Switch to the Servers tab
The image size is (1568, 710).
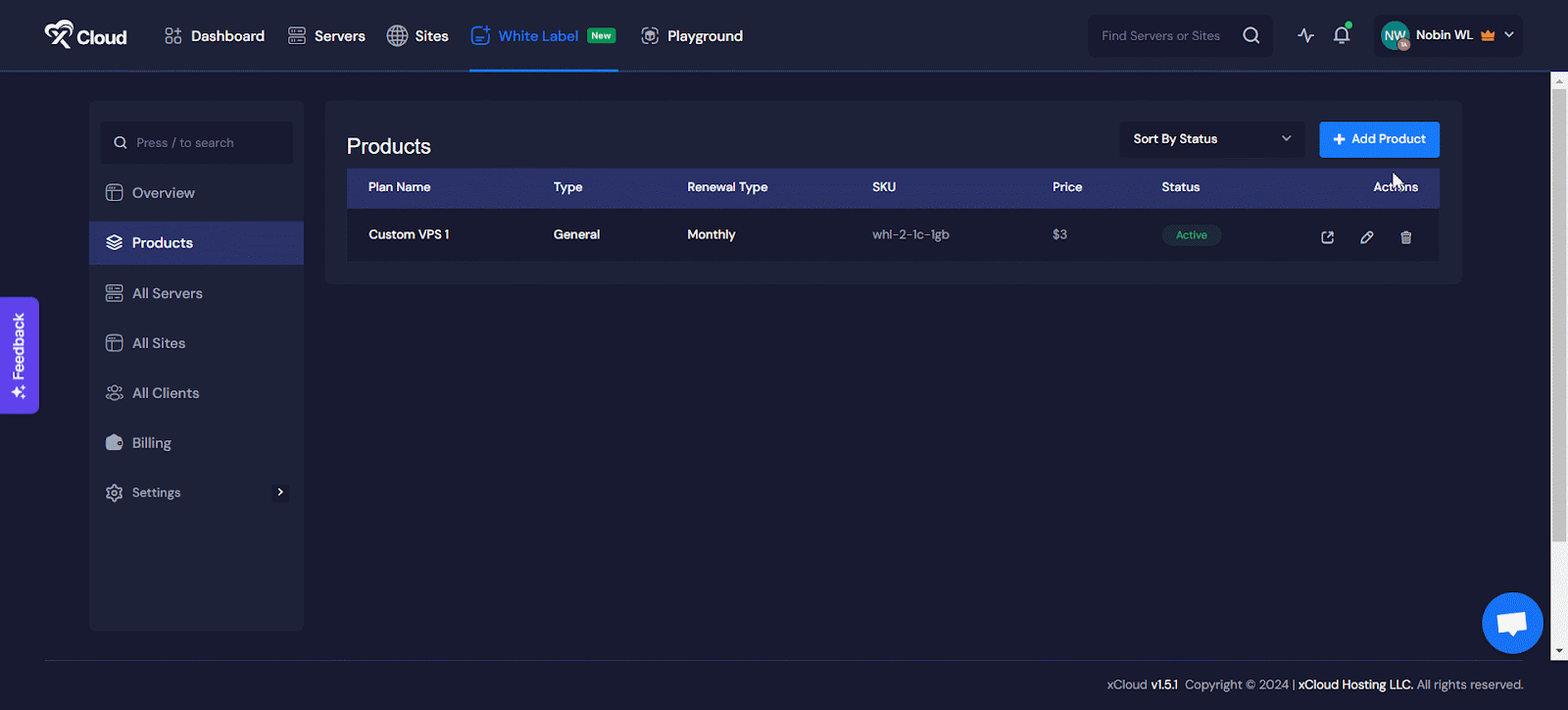[326, 36]
